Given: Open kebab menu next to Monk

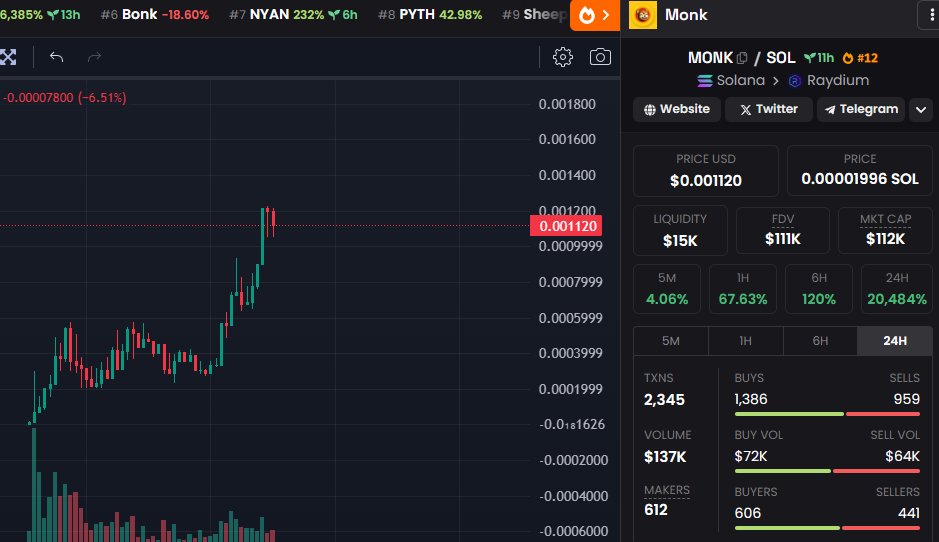Looking at the screenshot, I should pyautogui.click(x=930, y=15).
